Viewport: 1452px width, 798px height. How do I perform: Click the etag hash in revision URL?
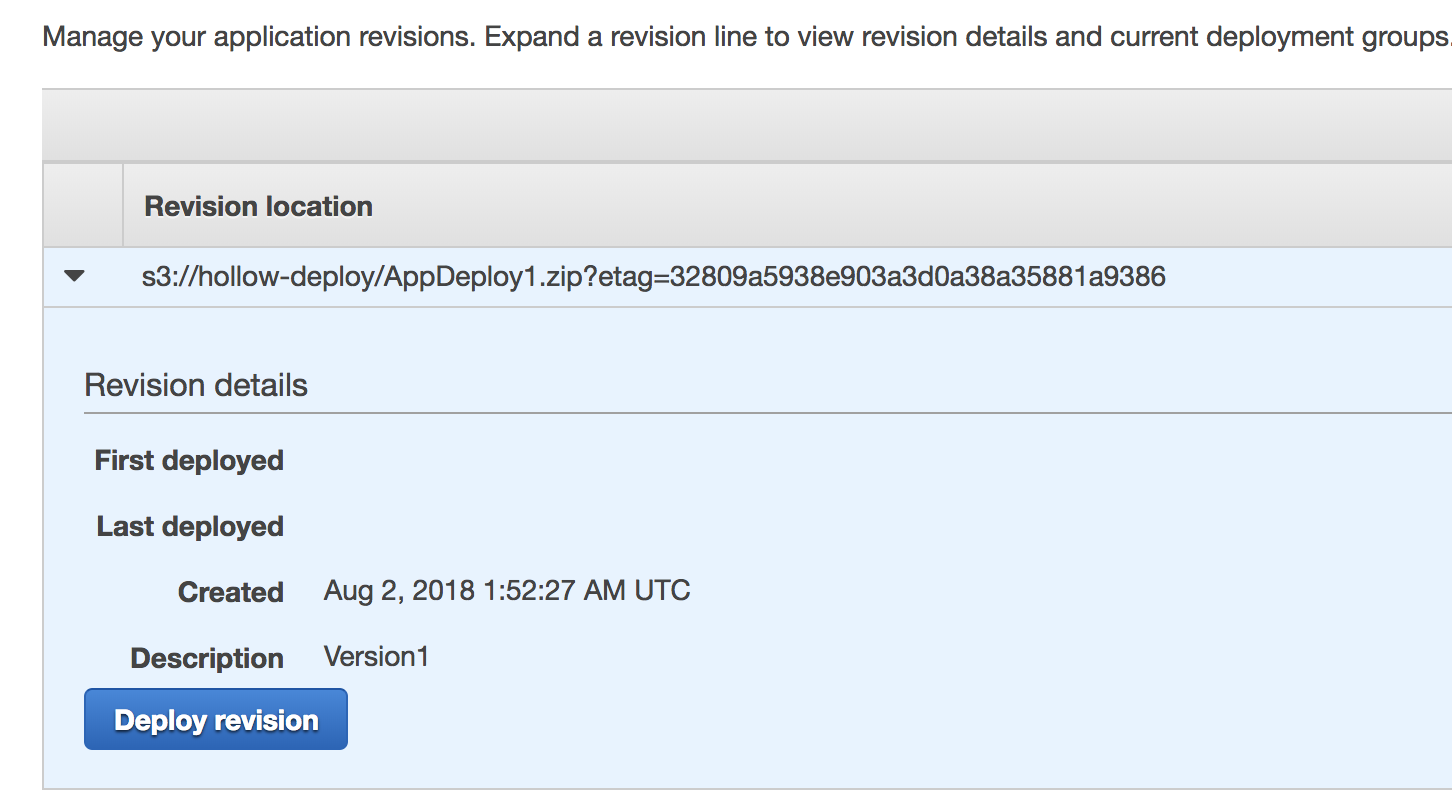pos(917,276)
